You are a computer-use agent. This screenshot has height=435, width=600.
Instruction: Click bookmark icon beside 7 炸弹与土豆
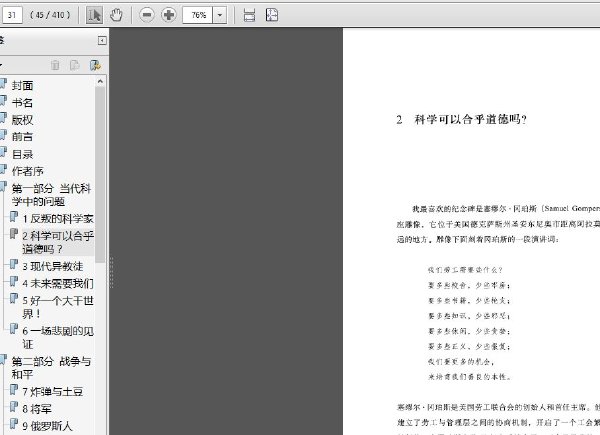[14, 389]
